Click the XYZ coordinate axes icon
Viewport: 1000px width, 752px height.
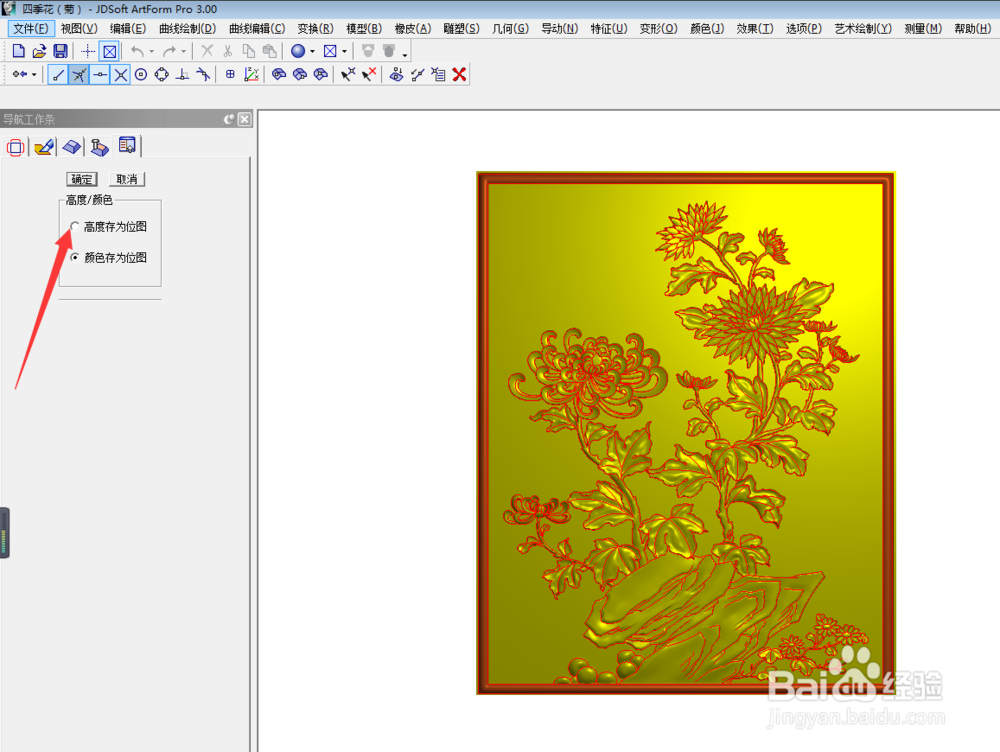tap(251, 75)
